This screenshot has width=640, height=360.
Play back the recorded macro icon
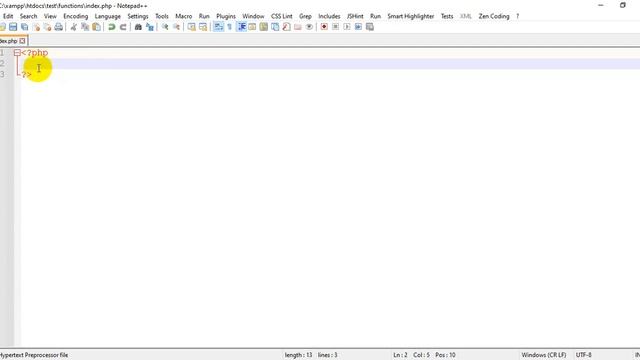pyautogui.click(x=347, y=27)
